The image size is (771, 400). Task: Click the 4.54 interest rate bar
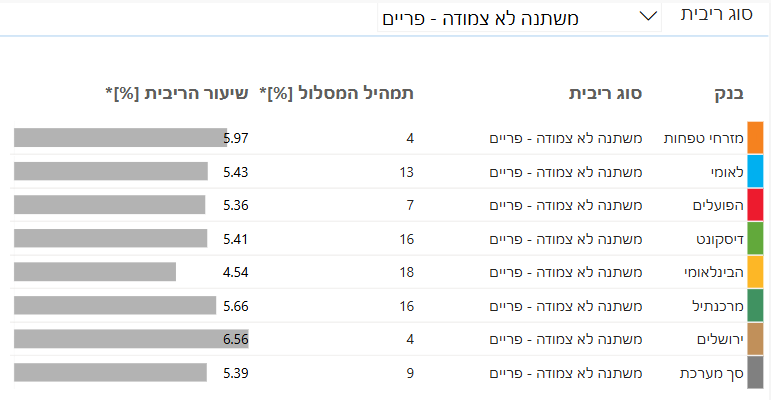click(95, 272)
